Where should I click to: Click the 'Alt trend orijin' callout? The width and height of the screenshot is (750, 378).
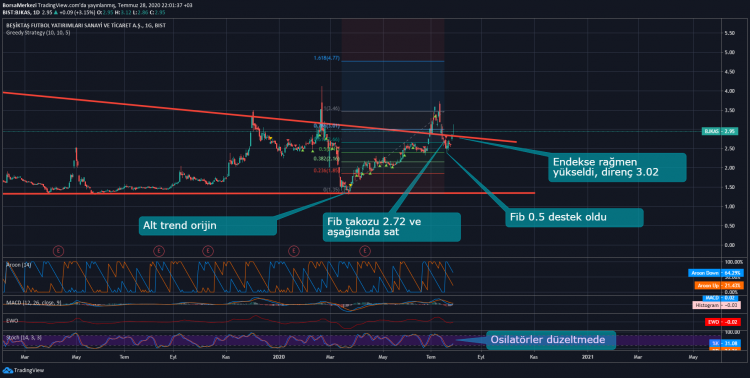coord(208,225)
